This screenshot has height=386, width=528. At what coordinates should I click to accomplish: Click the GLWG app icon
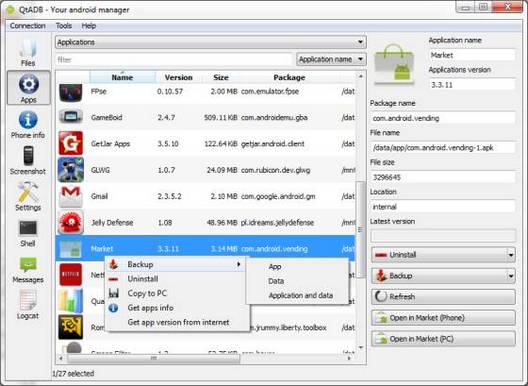tap(70, 169)
